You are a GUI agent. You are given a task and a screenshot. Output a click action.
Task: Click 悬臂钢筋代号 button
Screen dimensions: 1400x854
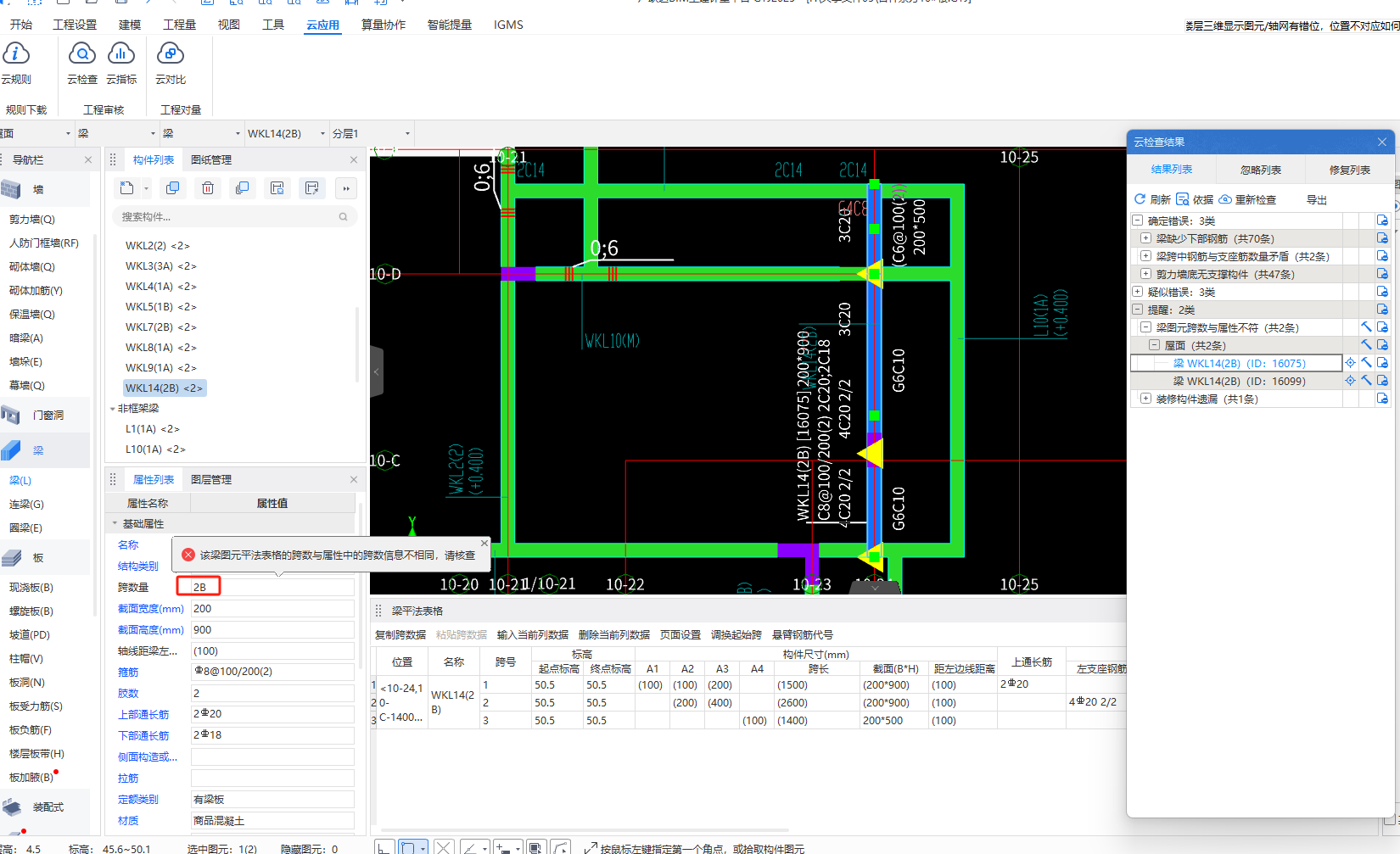803,634
